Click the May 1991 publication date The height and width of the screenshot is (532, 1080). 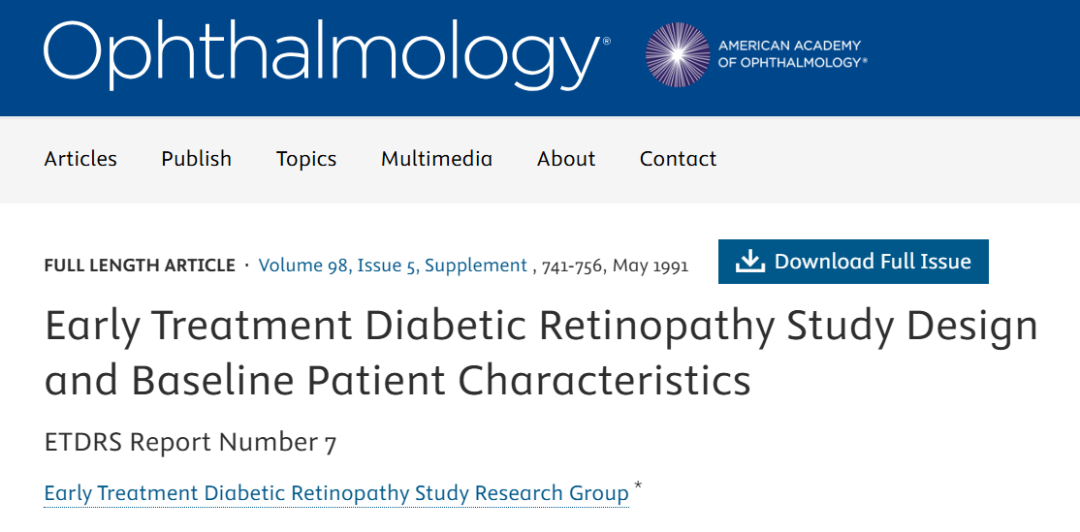(x=650, y=266)
